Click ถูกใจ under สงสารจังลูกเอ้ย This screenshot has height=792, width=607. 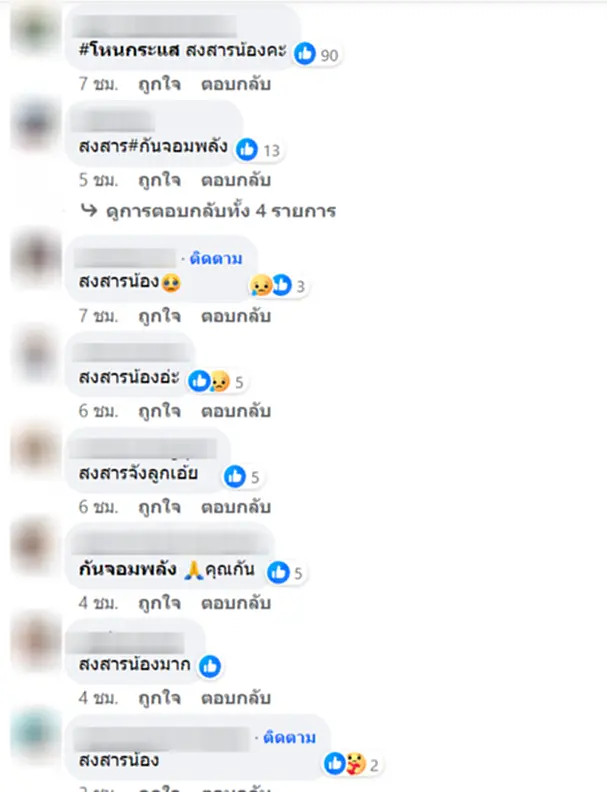[x=160, y=507]
